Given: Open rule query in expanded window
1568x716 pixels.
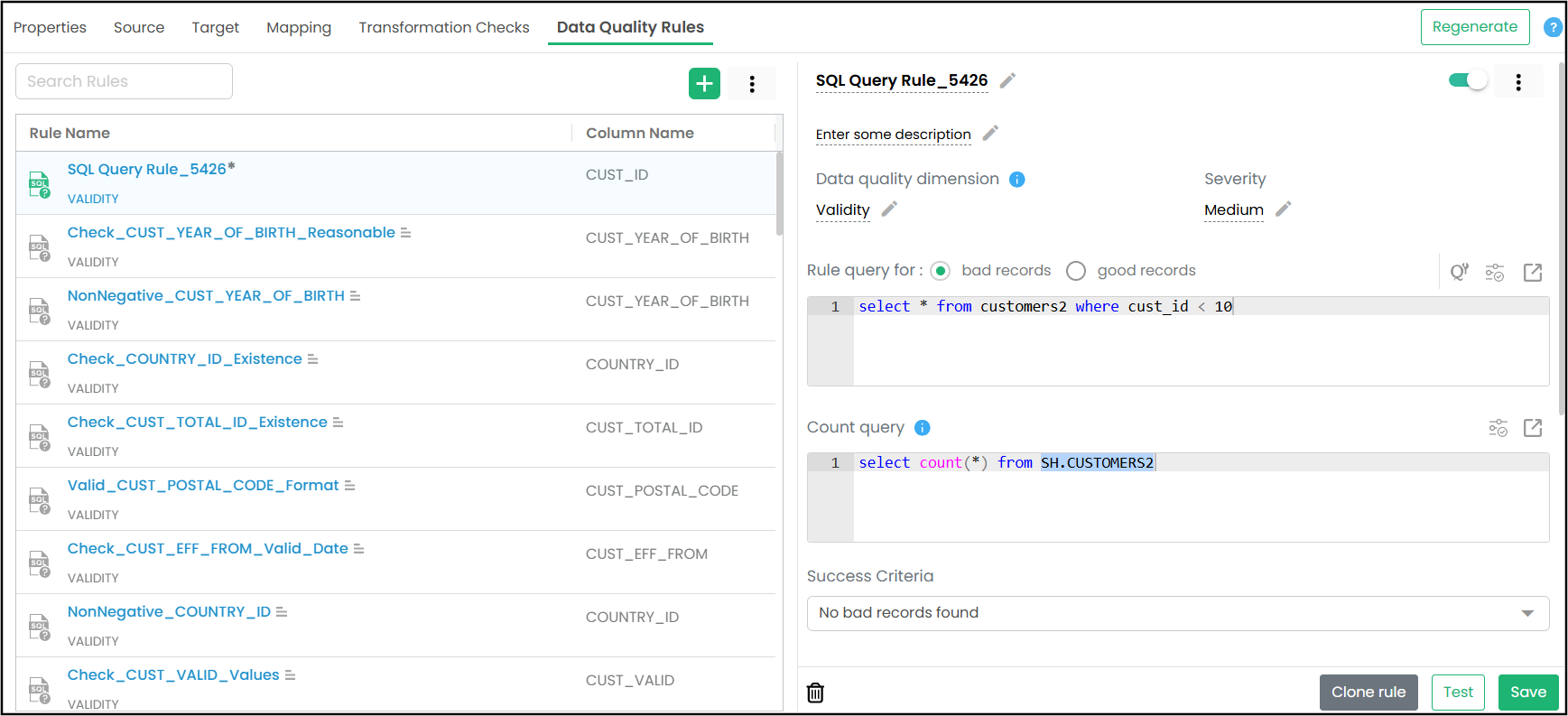Looking at the screenshot, I should (x=1532, y=273).
